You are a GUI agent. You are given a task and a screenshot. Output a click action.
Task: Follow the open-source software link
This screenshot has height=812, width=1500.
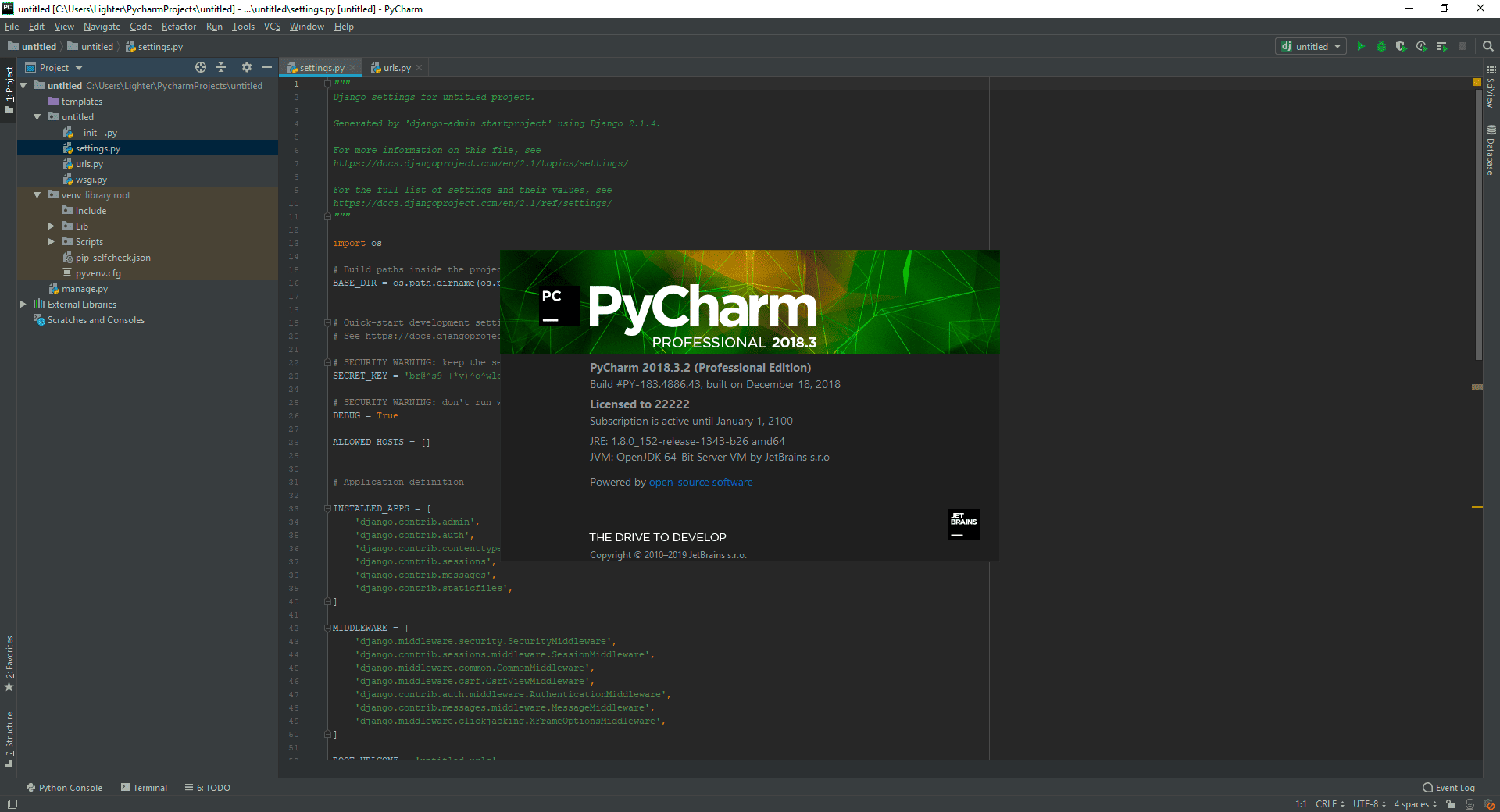coord(701,483)
